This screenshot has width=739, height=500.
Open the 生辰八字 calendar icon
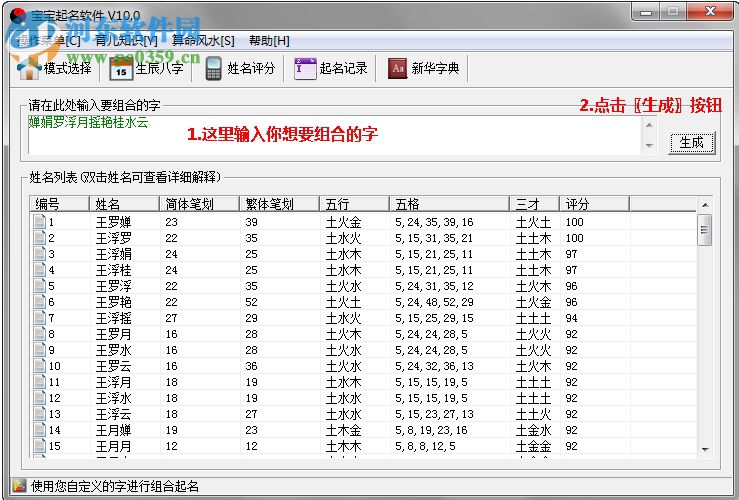coord(121,69)
